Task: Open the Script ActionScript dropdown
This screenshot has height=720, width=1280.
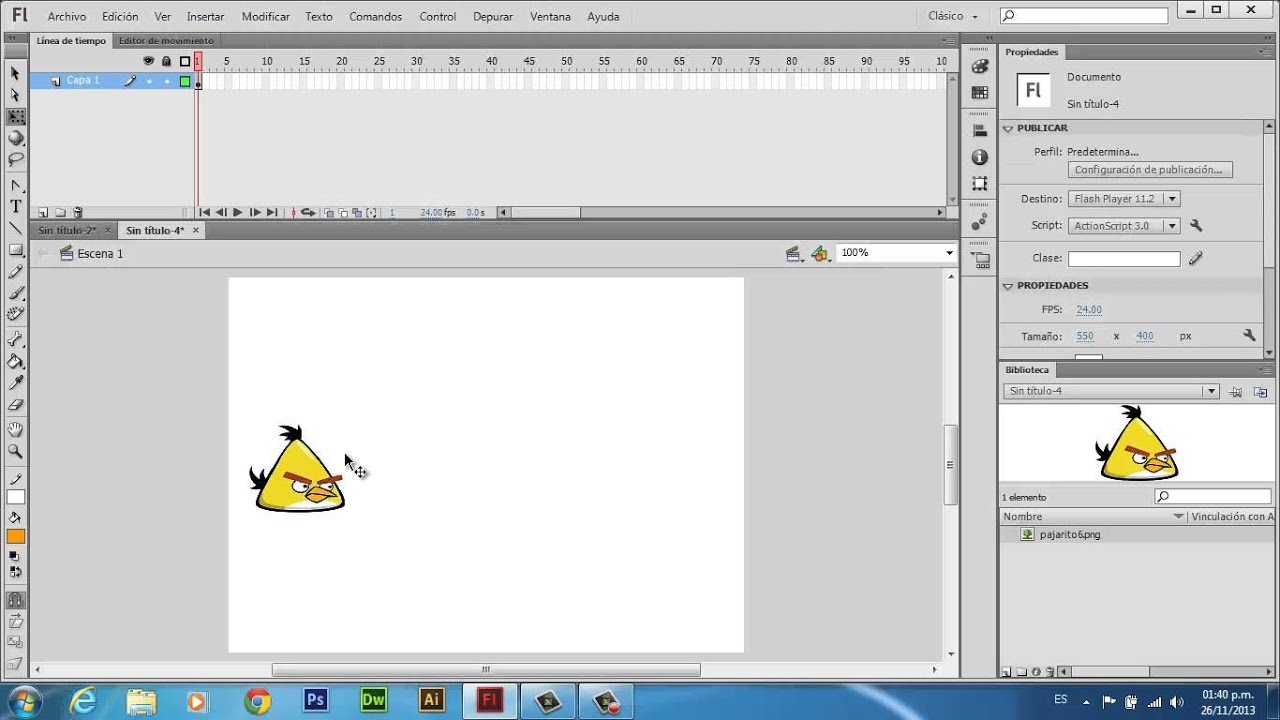Action: 1124,226
